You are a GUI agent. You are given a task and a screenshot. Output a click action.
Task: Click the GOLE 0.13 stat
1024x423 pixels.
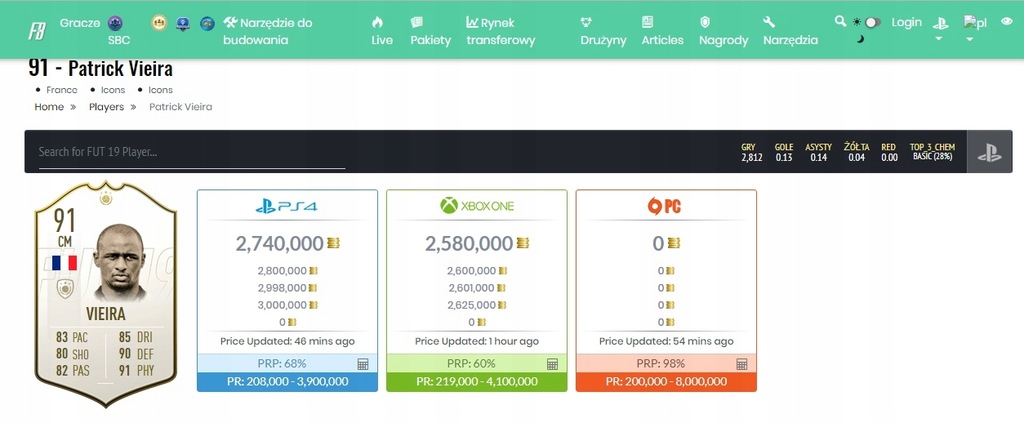pos(784,152)
